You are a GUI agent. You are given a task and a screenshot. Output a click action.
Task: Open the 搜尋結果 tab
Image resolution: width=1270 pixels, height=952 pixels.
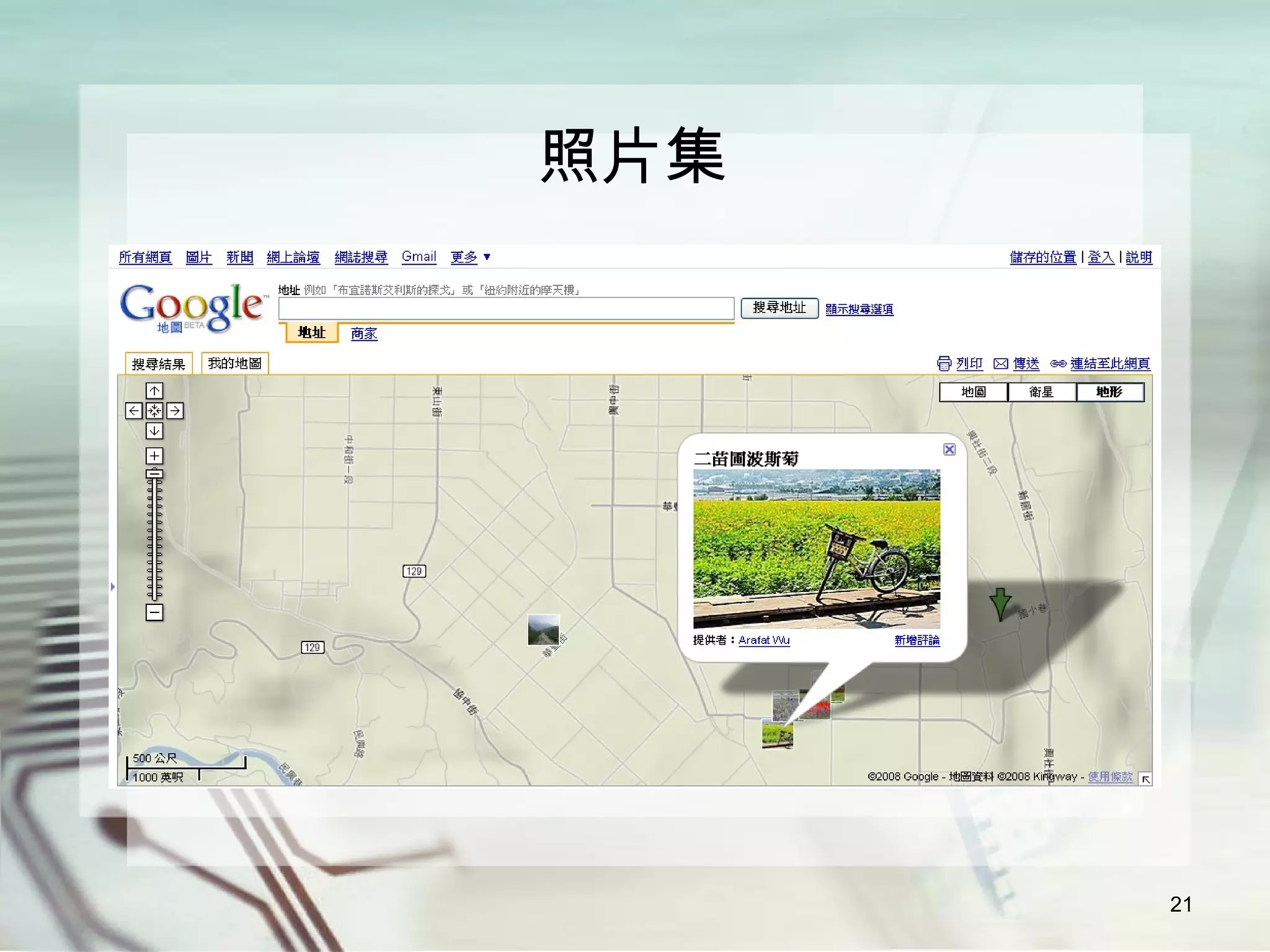(159, 364)
